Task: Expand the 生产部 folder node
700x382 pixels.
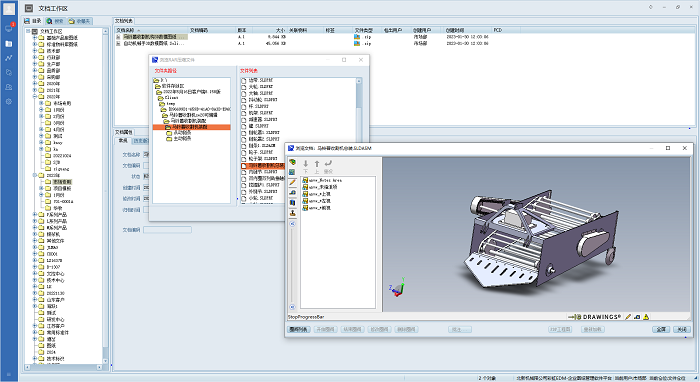Action: pos(35,64)
